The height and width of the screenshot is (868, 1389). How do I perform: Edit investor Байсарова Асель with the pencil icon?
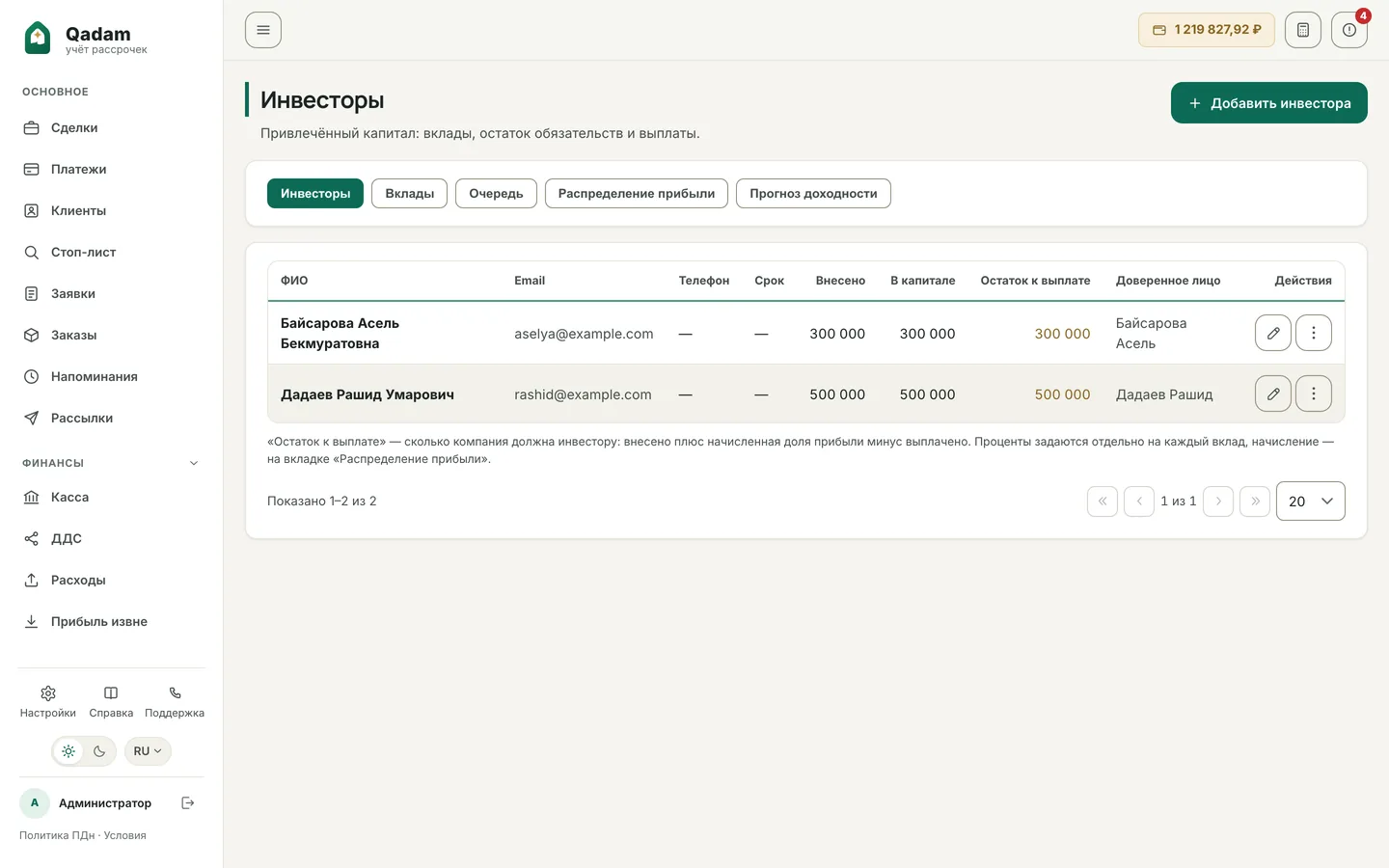click(1273, 333)
